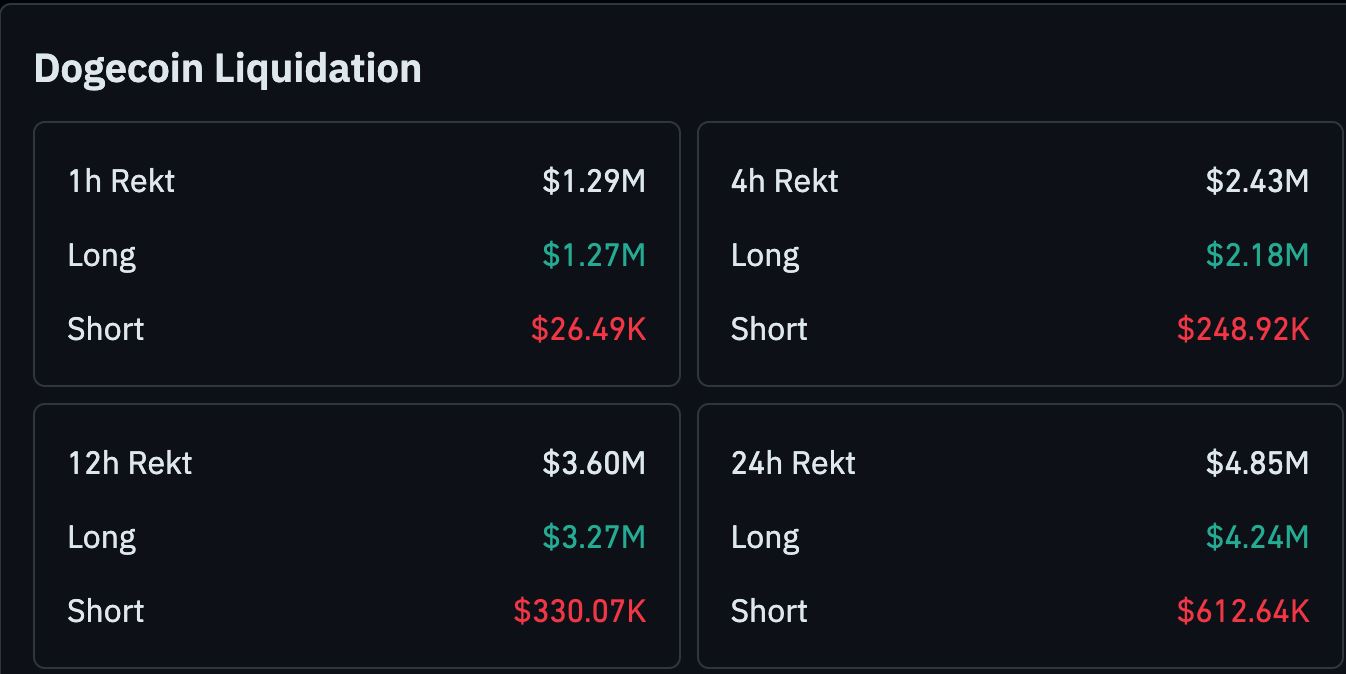1346x674 pixels.
Task: Select the 4h Long value $2.18M
Action: pyautogui.click(x=1257, y=255)
